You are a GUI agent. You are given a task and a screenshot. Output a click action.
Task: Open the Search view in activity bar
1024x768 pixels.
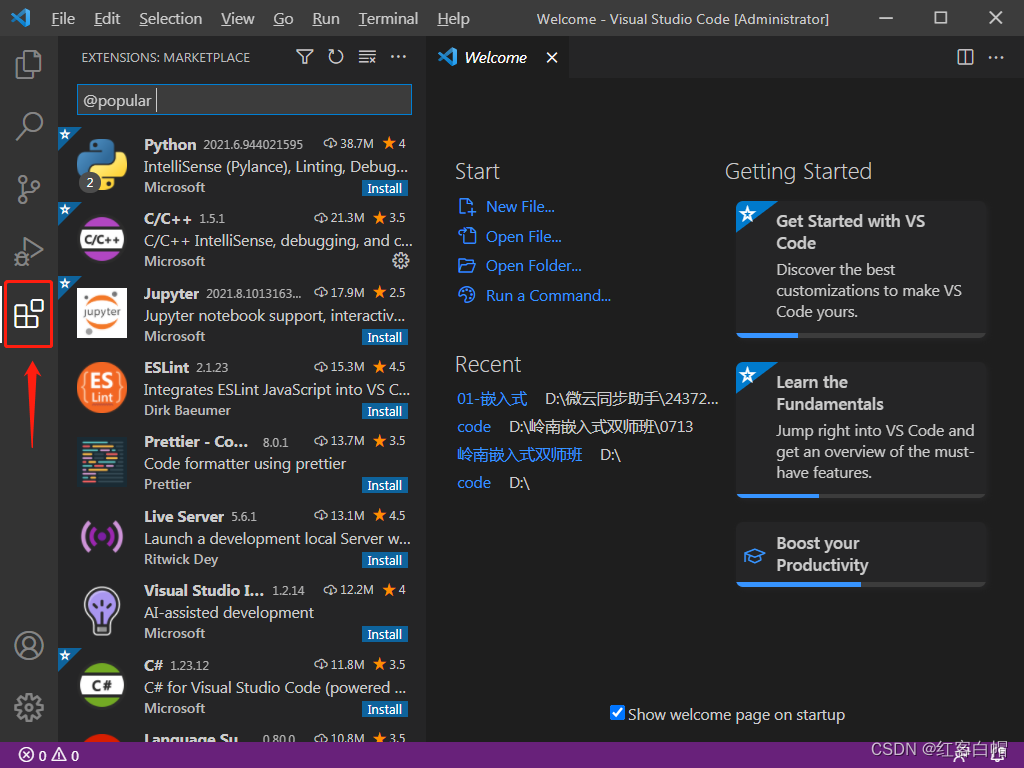point(29,126)
